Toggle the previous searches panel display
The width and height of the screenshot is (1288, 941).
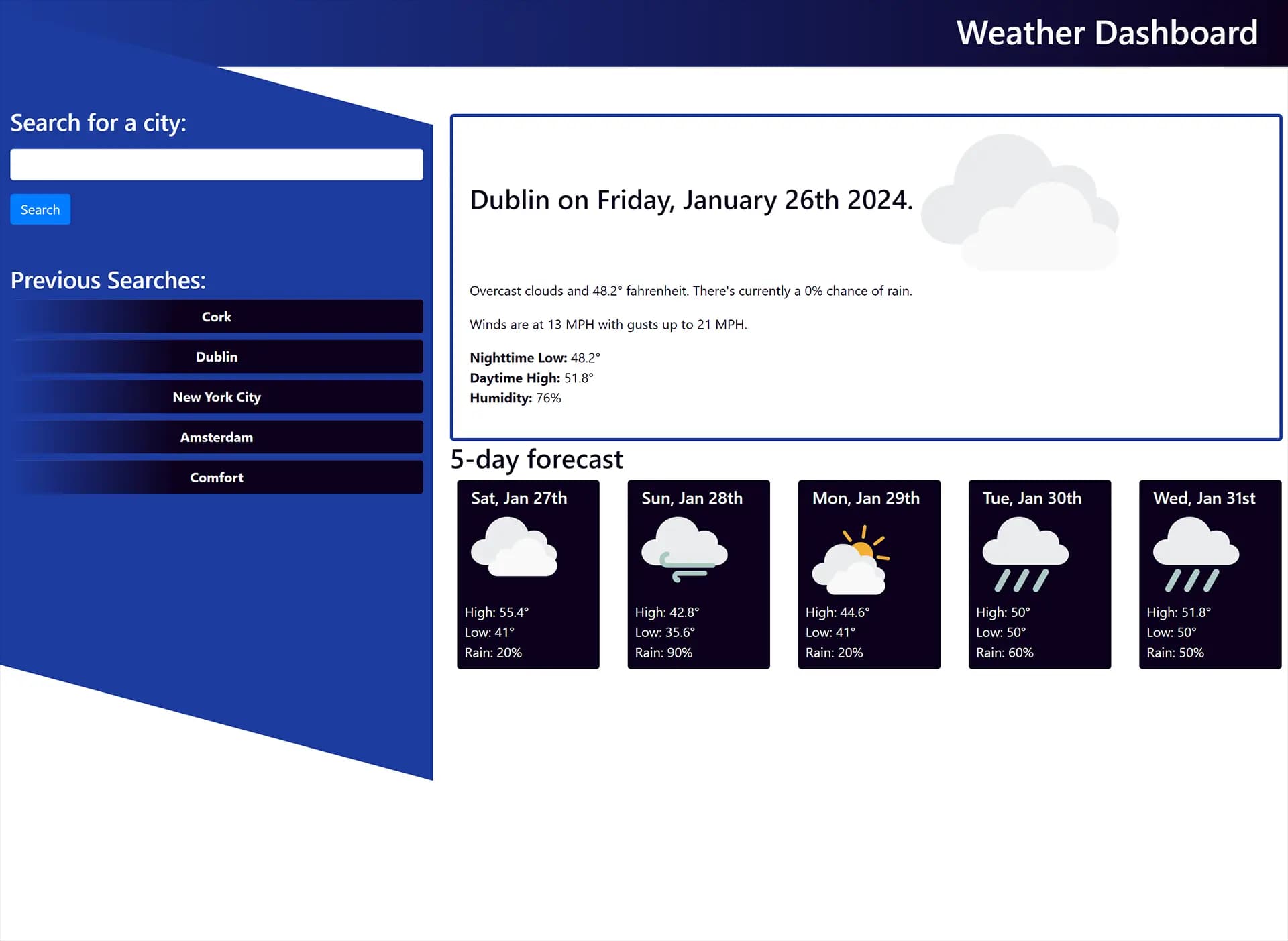(x=108, y=280)
